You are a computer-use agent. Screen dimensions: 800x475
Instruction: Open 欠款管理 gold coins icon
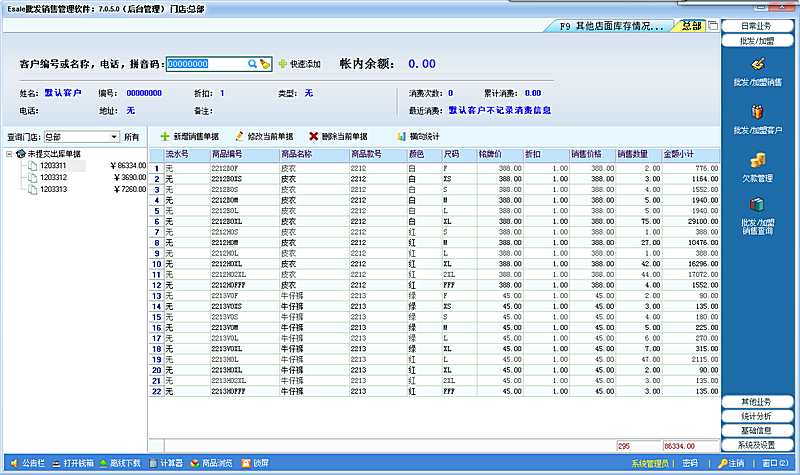click(758, 165)
